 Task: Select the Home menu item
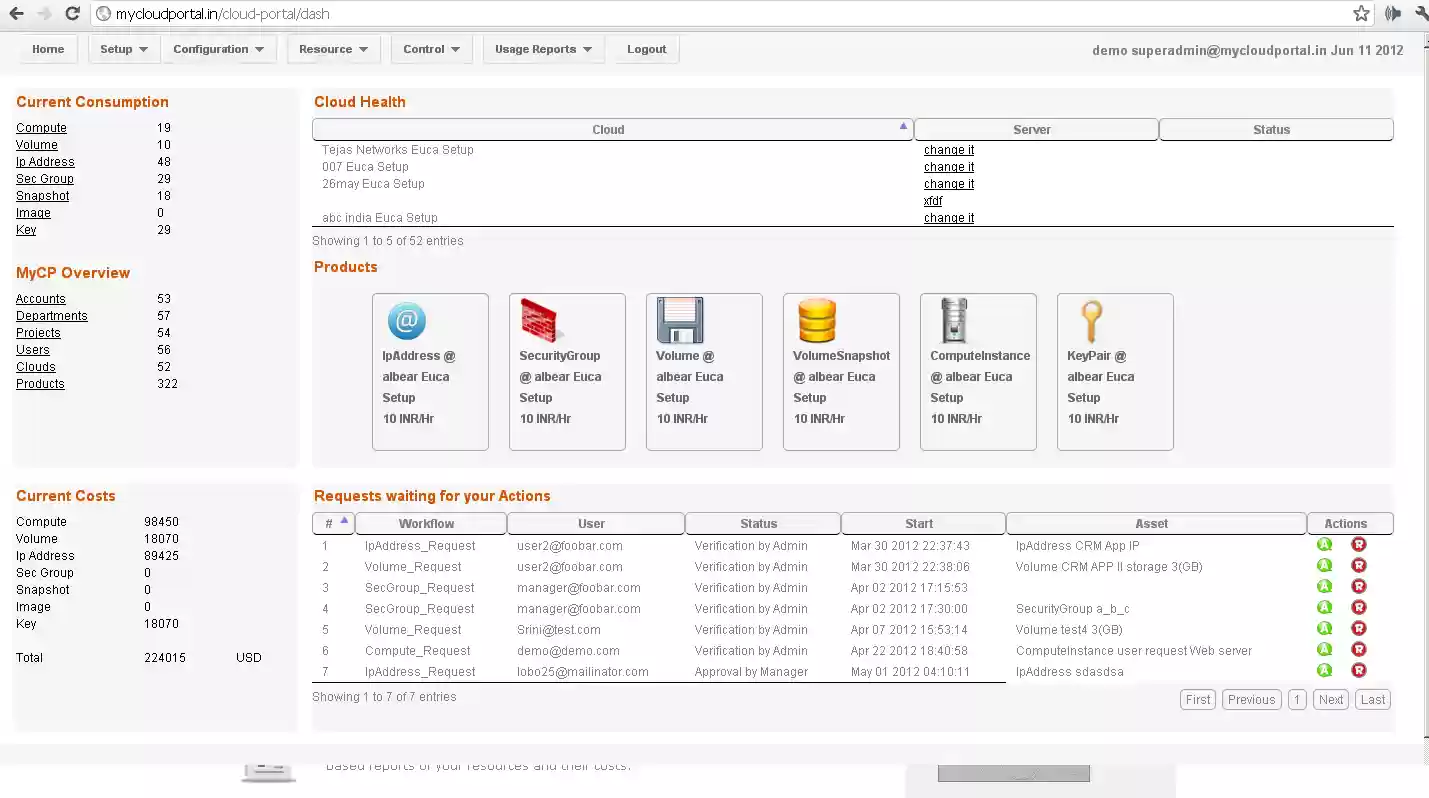47,48
